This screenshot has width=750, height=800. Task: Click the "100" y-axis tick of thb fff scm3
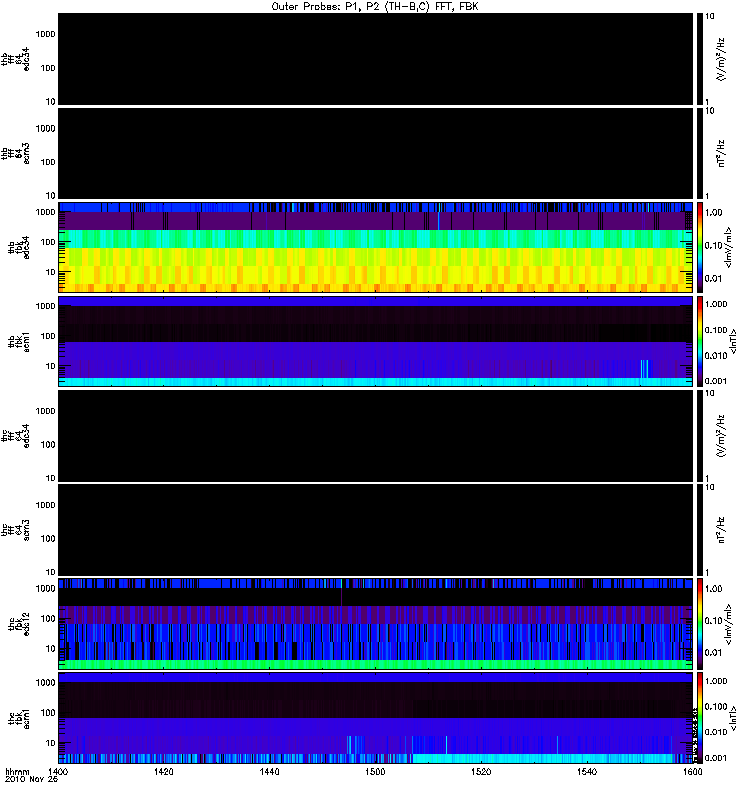click(x=47, y=162)
